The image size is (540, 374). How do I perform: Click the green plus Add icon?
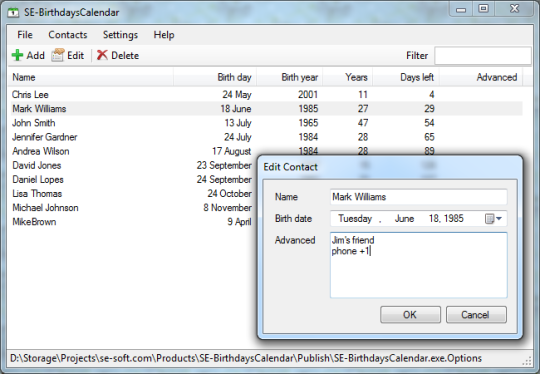[x=17, y=55]
